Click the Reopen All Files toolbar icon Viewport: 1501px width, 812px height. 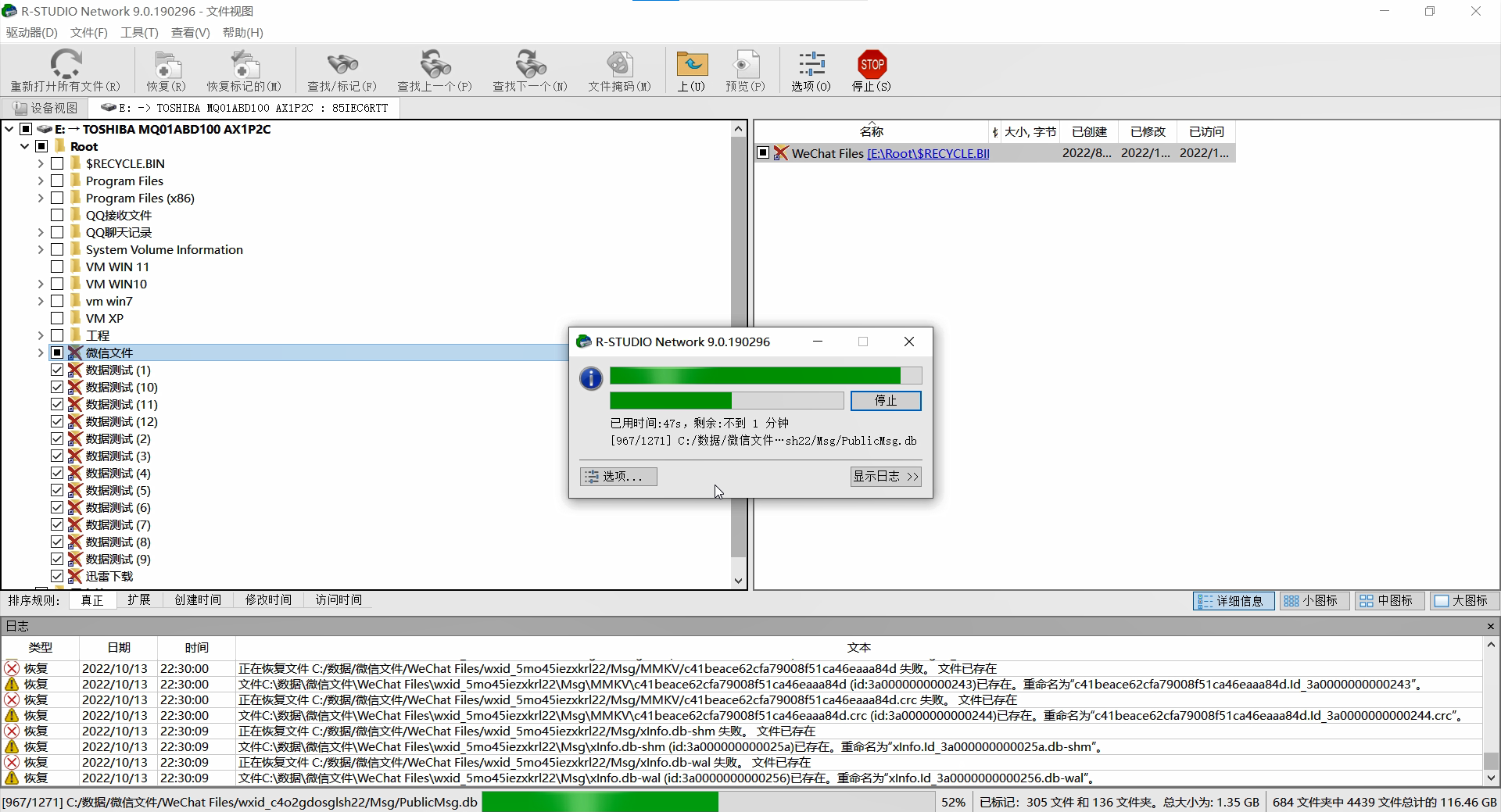point(66,64)
